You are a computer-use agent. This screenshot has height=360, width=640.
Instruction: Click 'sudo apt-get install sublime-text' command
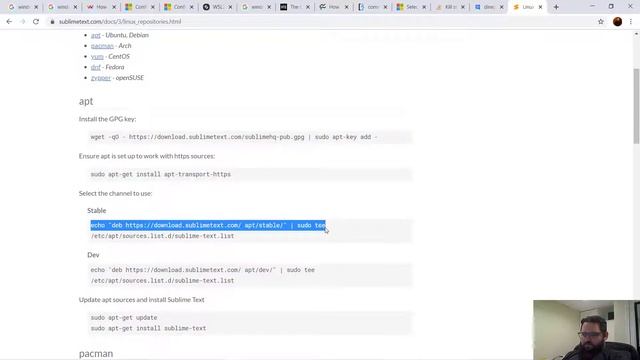[148, 329]
